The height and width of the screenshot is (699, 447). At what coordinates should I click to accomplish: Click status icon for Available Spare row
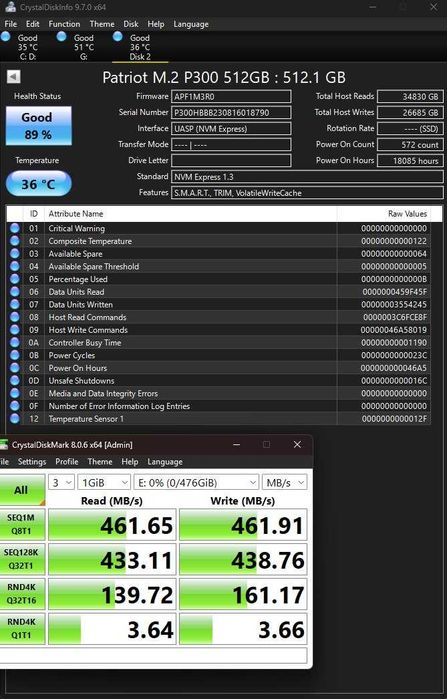pos(15,254)
